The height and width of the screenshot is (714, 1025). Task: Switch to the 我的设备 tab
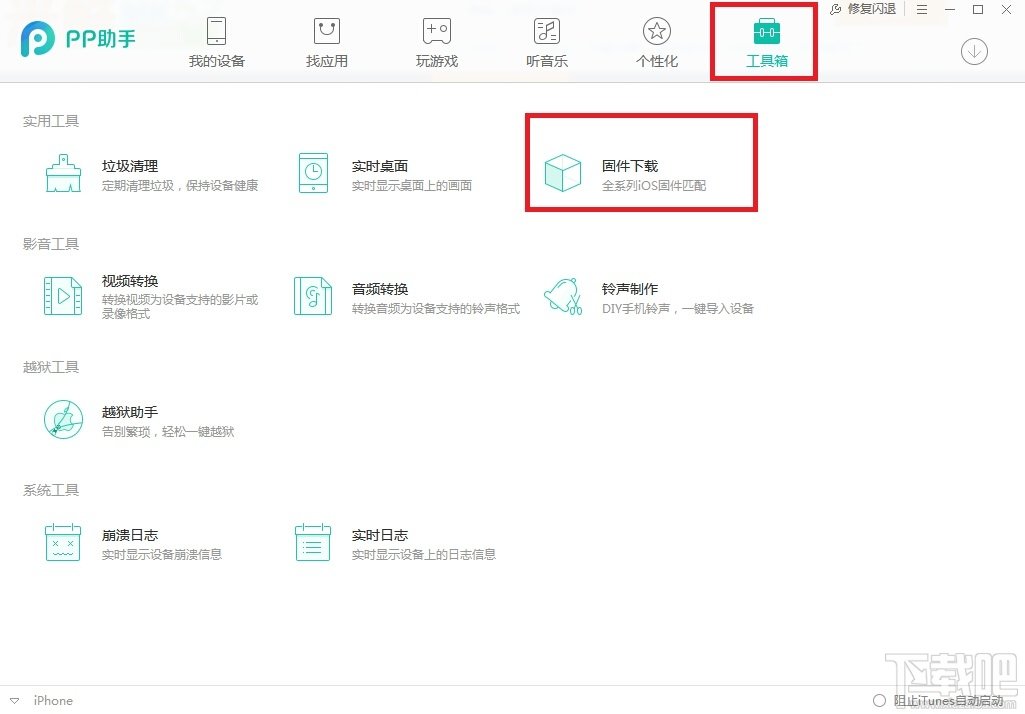pyautogui.click(x=215, y=42)
